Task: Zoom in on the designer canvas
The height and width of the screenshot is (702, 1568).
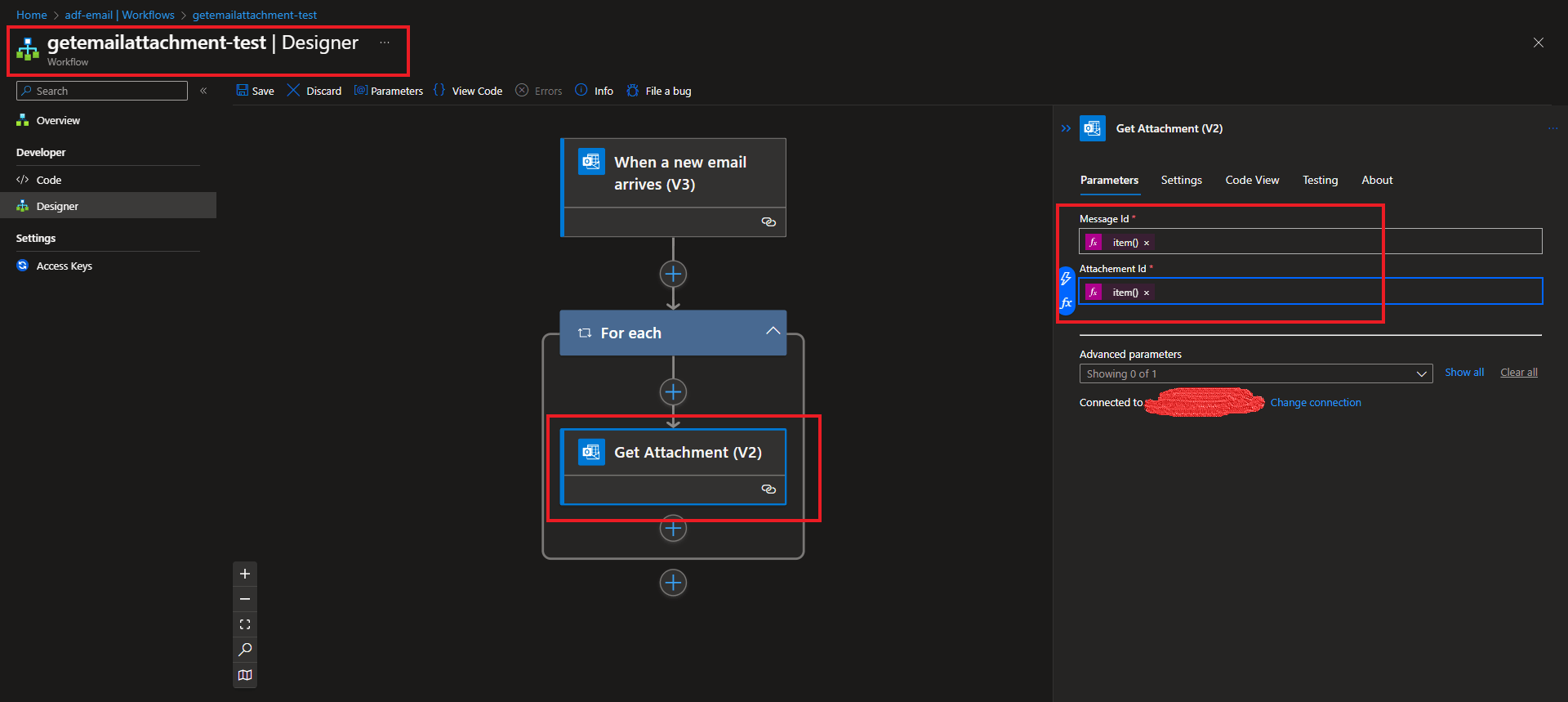Action: click(x=245, y=574)
